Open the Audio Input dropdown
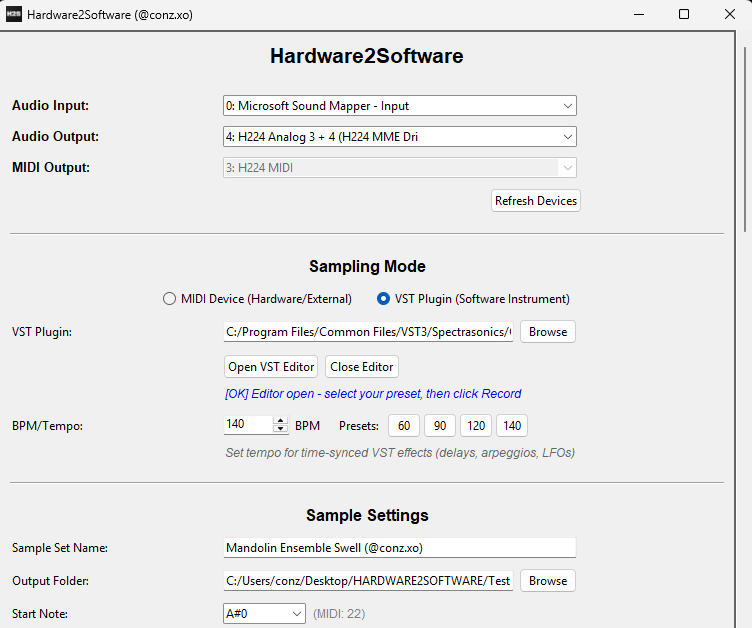The width and height of the screenshot is (752, 628). [400, 106]
